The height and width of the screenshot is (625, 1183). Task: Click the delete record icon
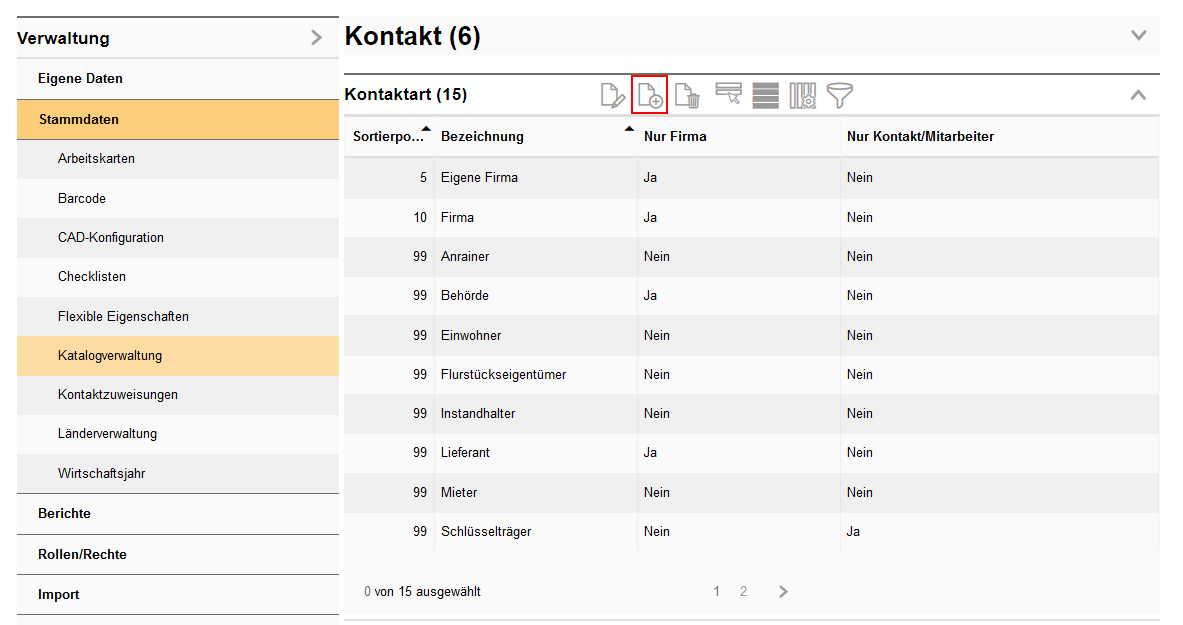pyautogui.click(x=686, y=94)
